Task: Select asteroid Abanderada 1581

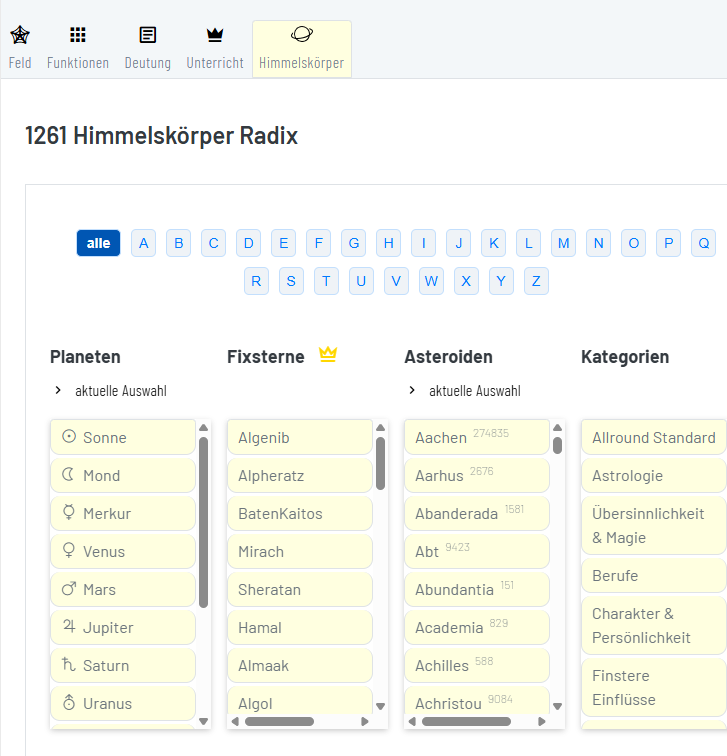Action: [x=477, y=513]
